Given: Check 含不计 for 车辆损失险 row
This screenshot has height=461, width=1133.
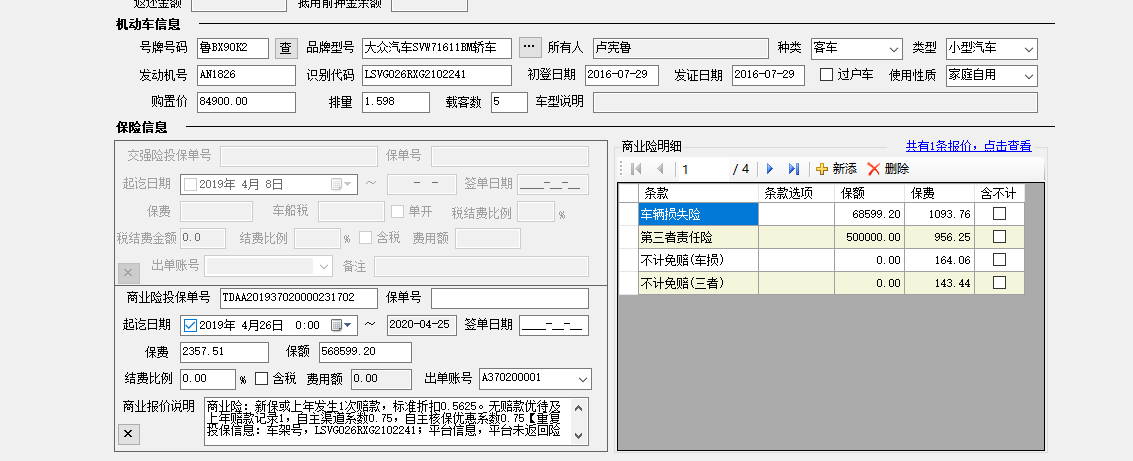Looking at the screenshot, I should [x=999, y=214].
